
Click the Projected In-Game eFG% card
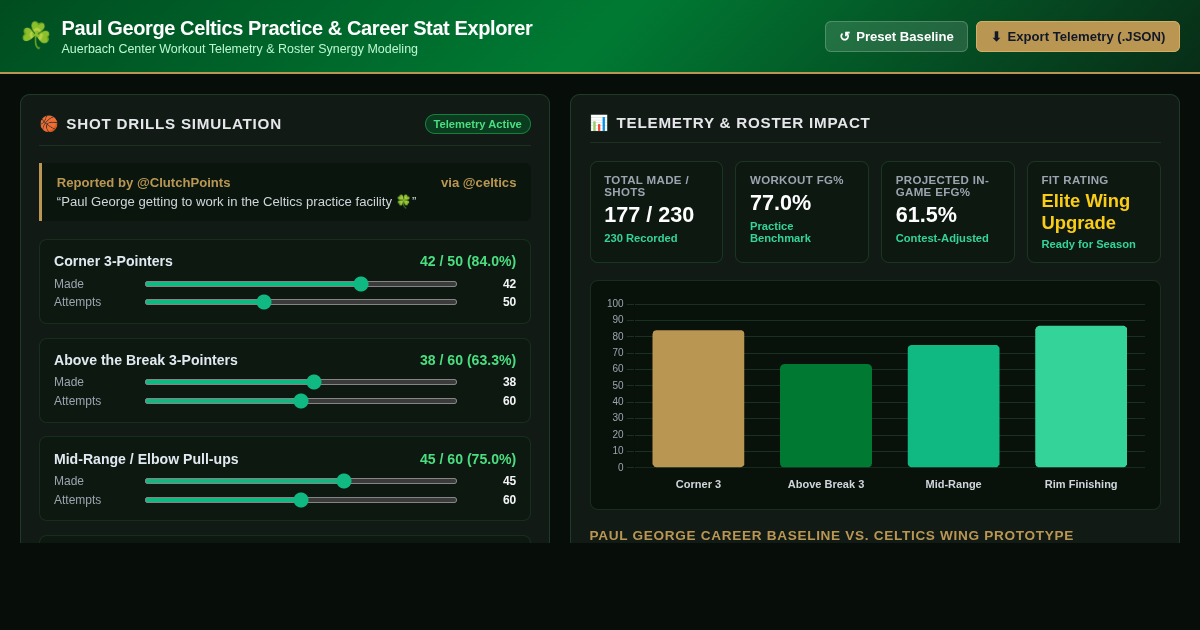click(x=948, y=212)
